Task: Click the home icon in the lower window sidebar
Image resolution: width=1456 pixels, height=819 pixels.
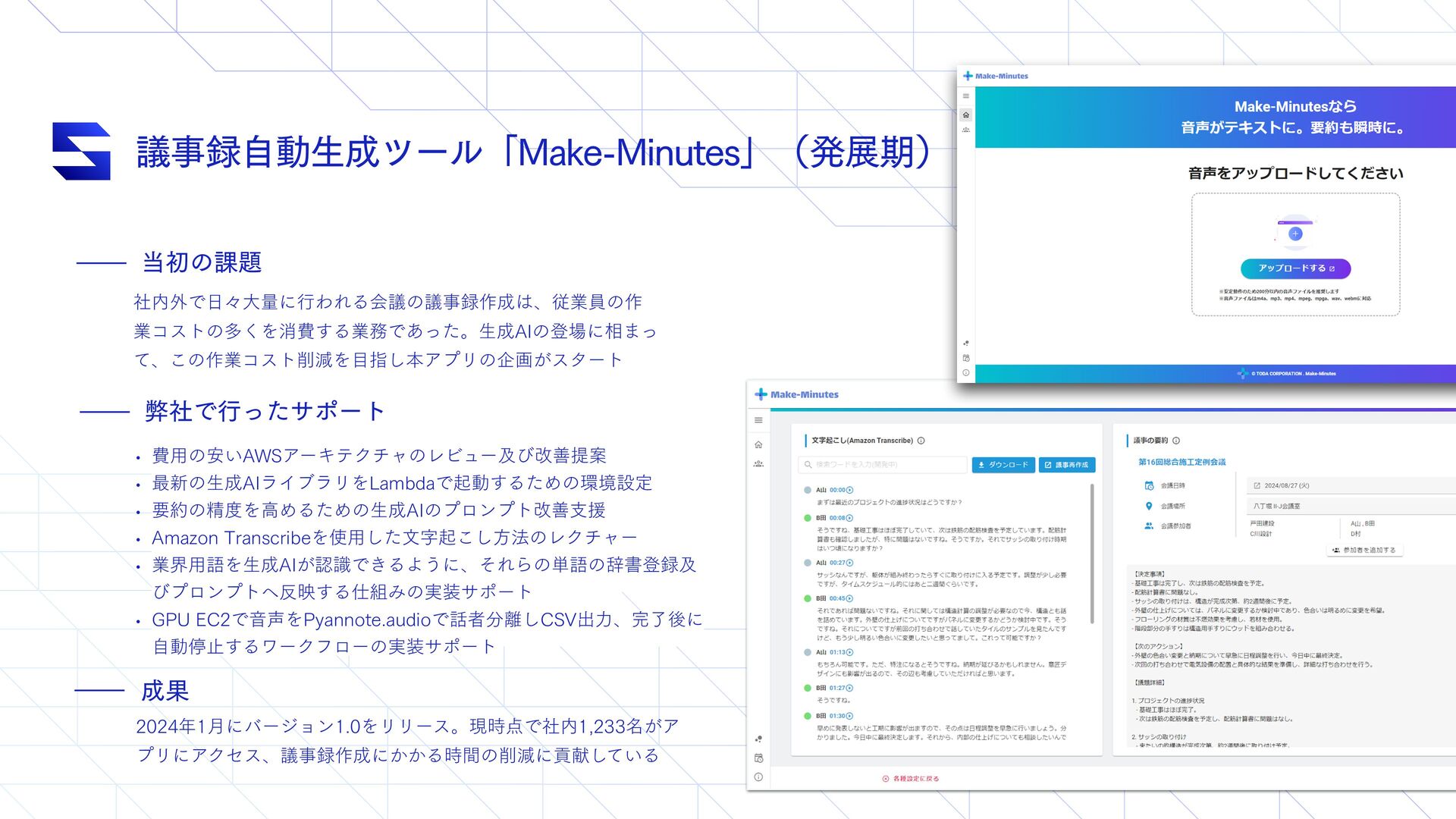Action: (x=758, y=445)
